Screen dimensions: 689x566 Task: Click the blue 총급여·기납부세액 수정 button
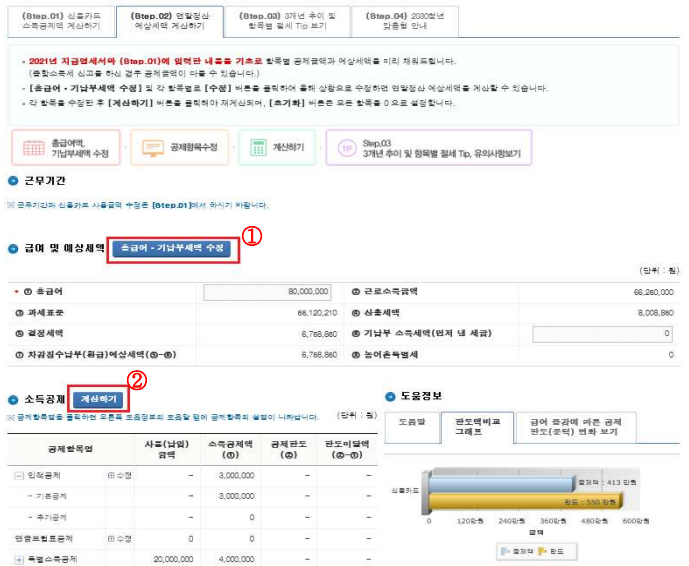pyautogui.click(x=172, y=248)
